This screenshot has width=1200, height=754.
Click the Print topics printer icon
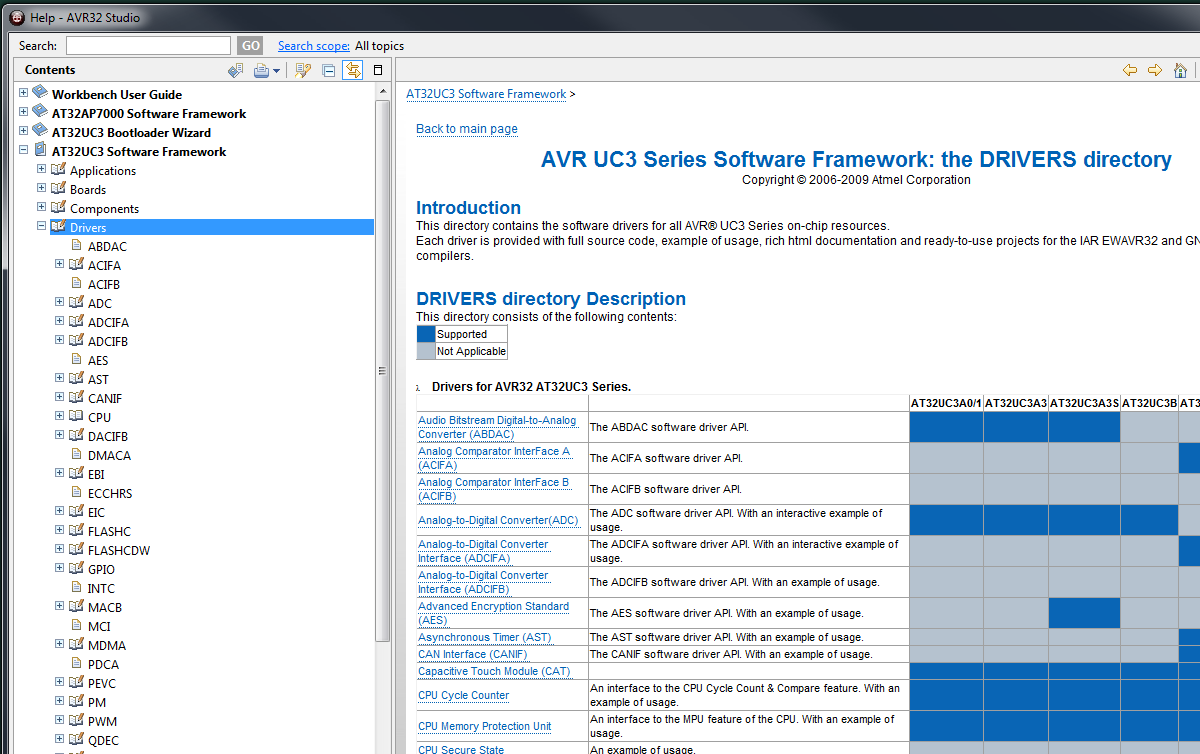(261, 70)
